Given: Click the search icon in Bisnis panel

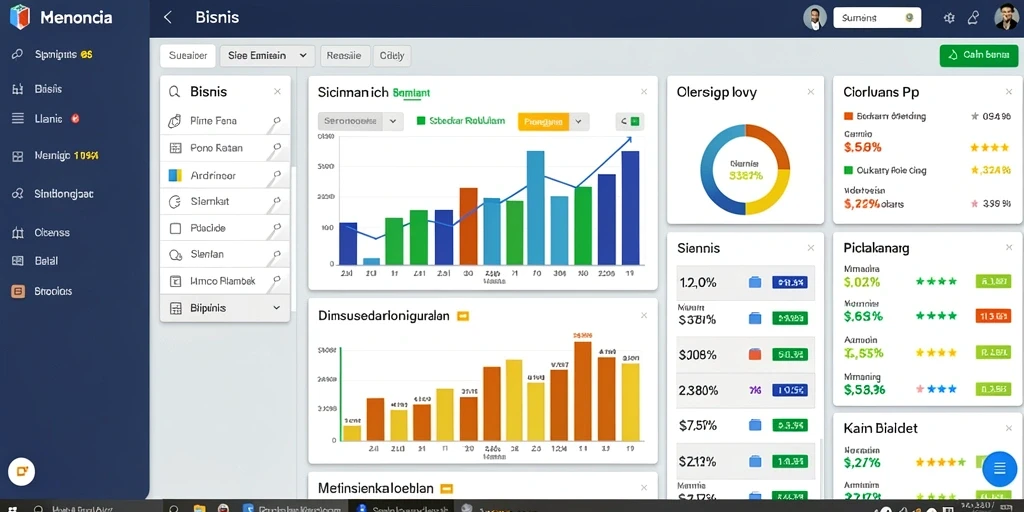Looking at the screenshot, I should click(x=174, y=92).
